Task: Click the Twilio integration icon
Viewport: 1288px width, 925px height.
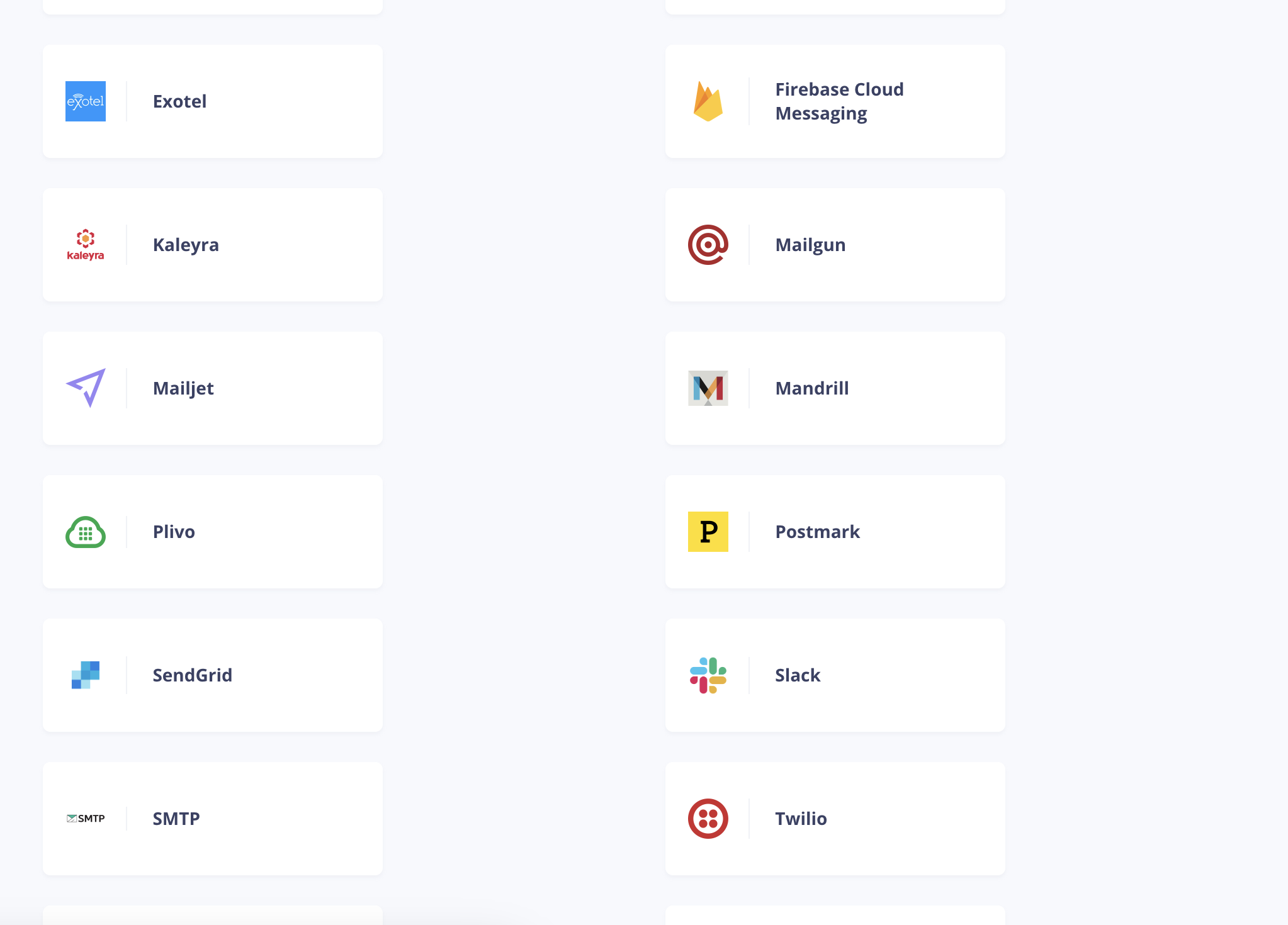Action: point(708,818)
